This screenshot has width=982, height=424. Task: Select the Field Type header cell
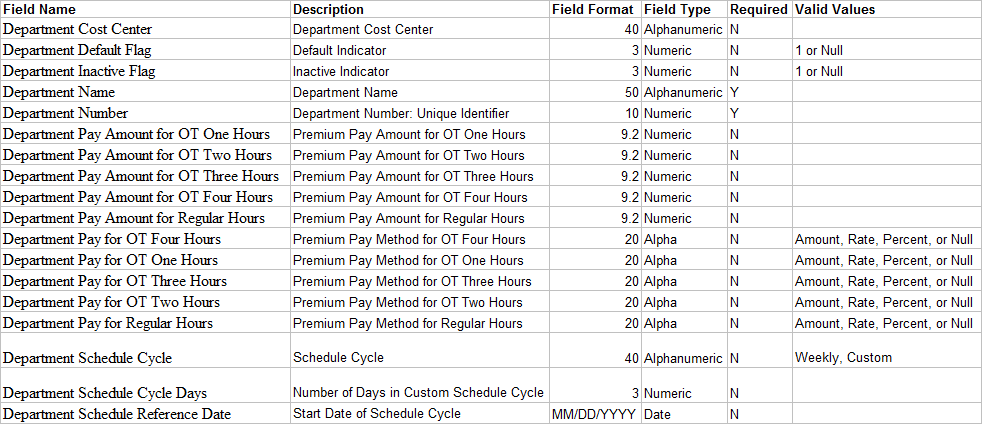click(x=677, y=9)
